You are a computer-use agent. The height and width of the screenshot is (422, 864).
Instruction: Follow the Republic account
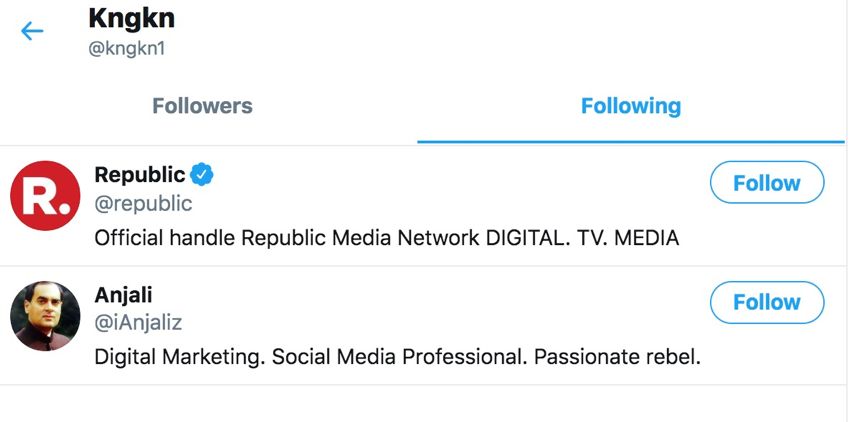[766, 183]
